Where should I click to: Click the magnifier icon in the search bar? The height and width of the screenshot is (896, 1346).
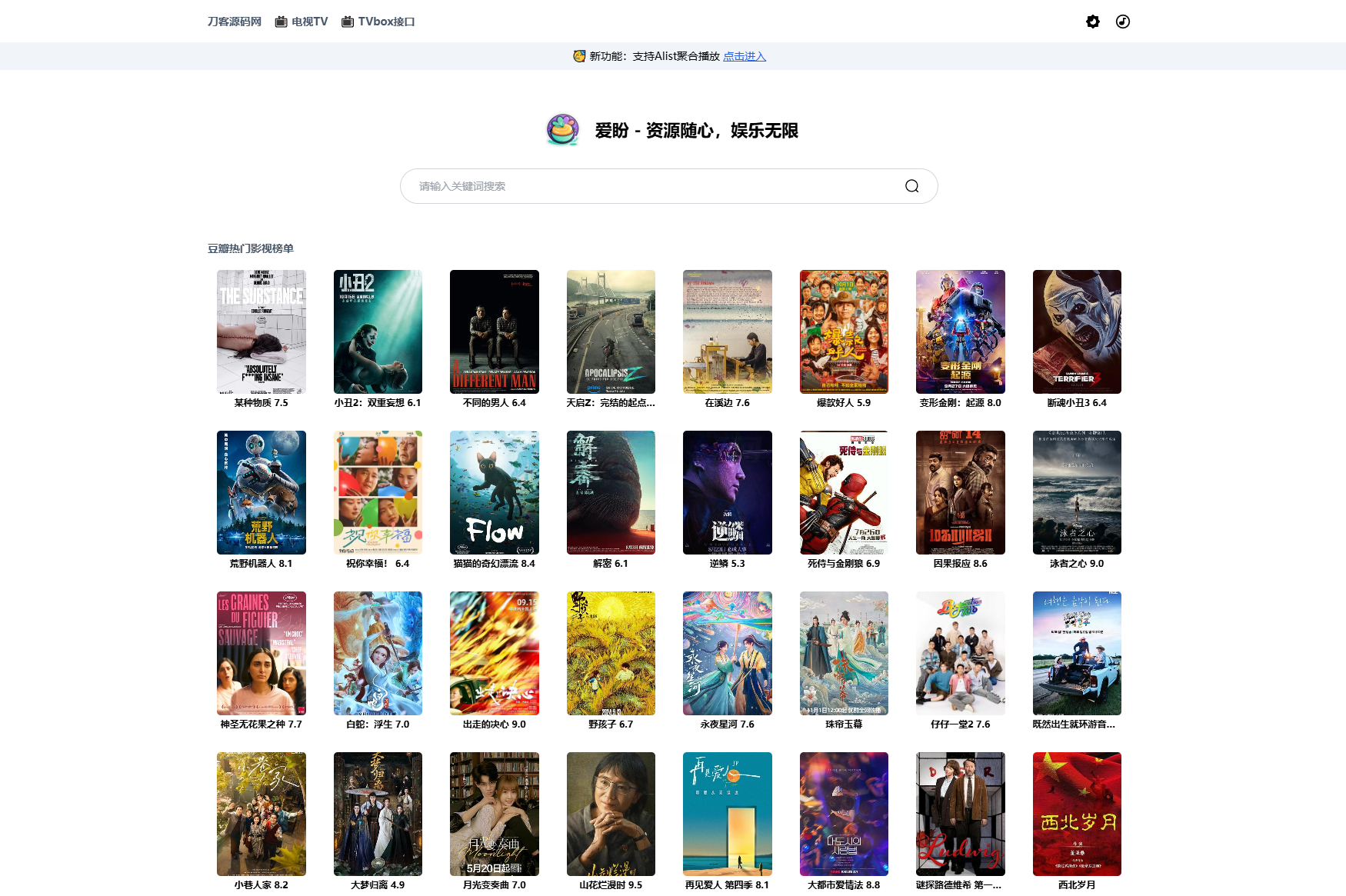911,185
